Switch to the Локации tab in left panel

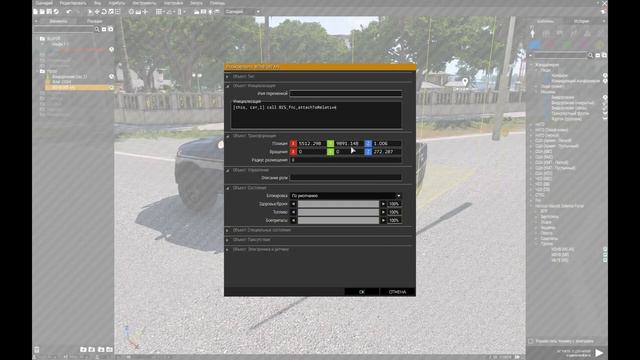94,21
